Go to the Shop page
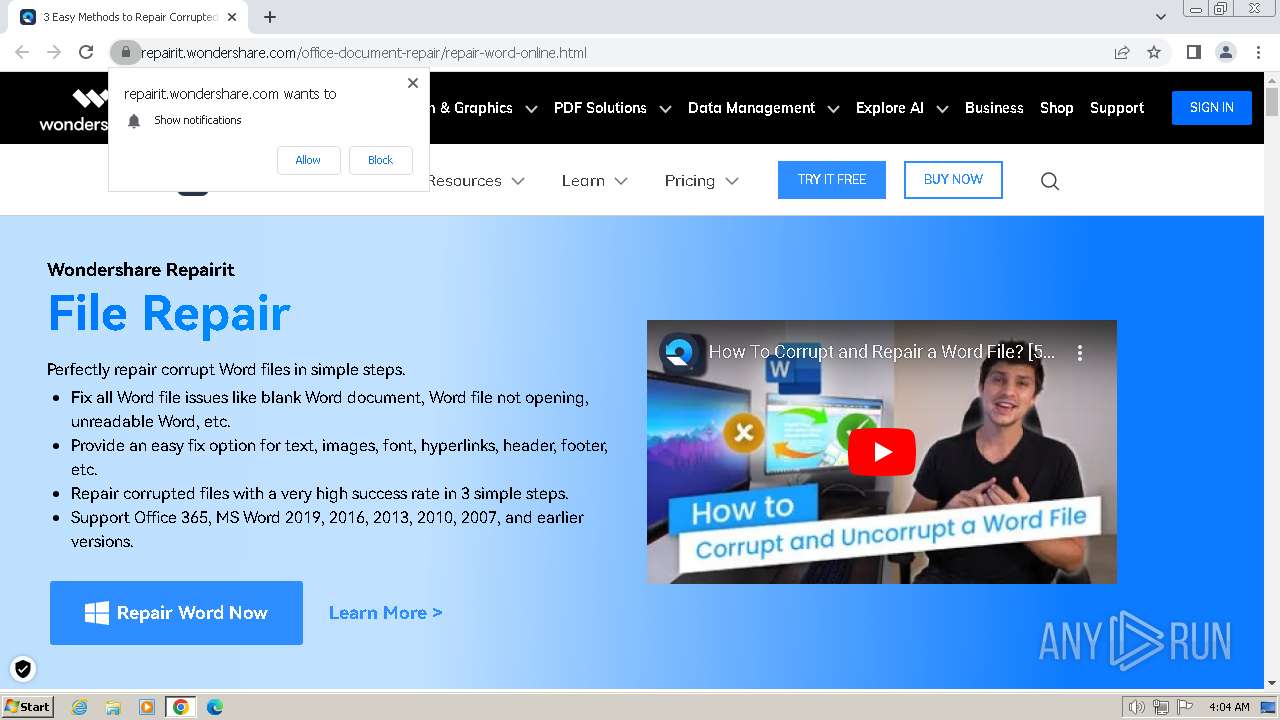The image size is (1280, 720). click(1056, 108)
